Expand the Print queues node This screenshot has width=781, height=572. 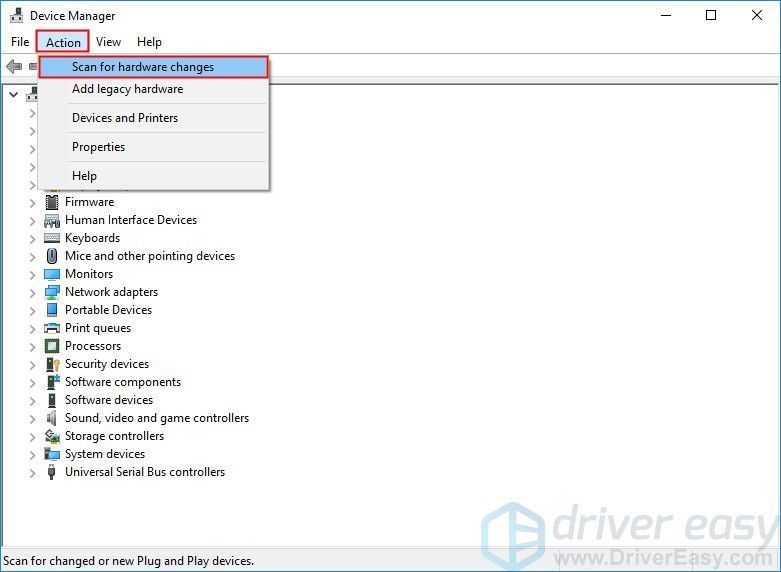point(32,329)
